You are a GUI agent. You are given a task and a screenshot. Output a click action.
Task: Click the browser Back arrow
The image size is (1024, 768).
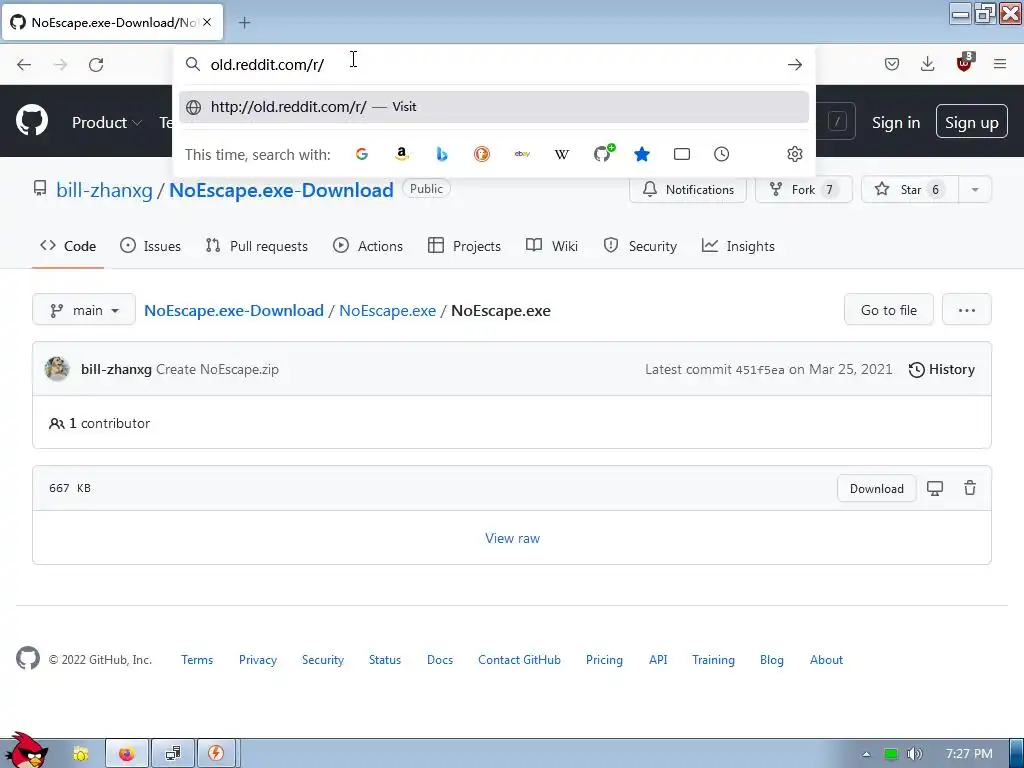[24, 65]
